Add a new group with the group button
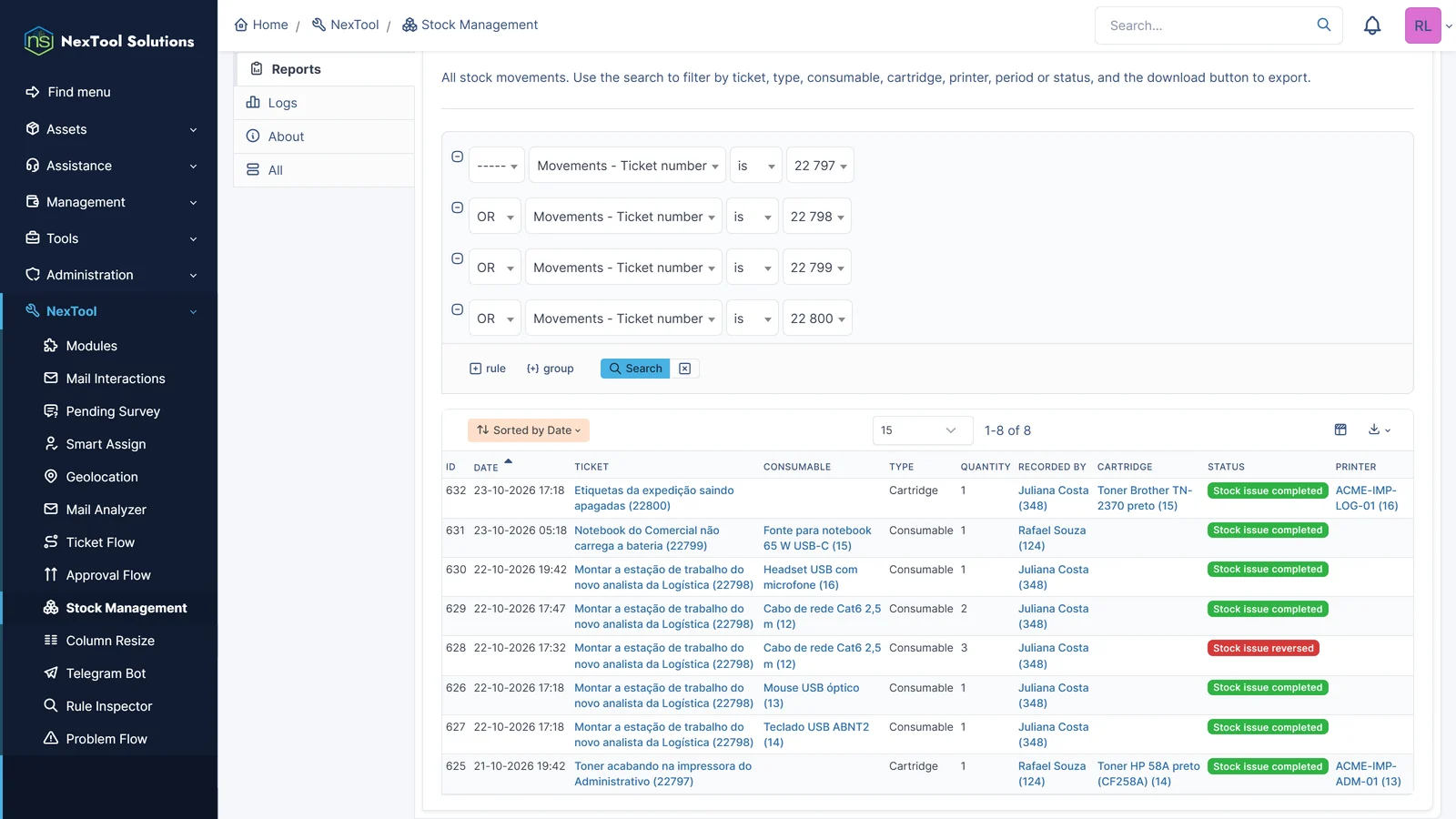Image resolution: width=1456 pixels, height=819 pixels. pyautogui.click(x=551, y=369)
